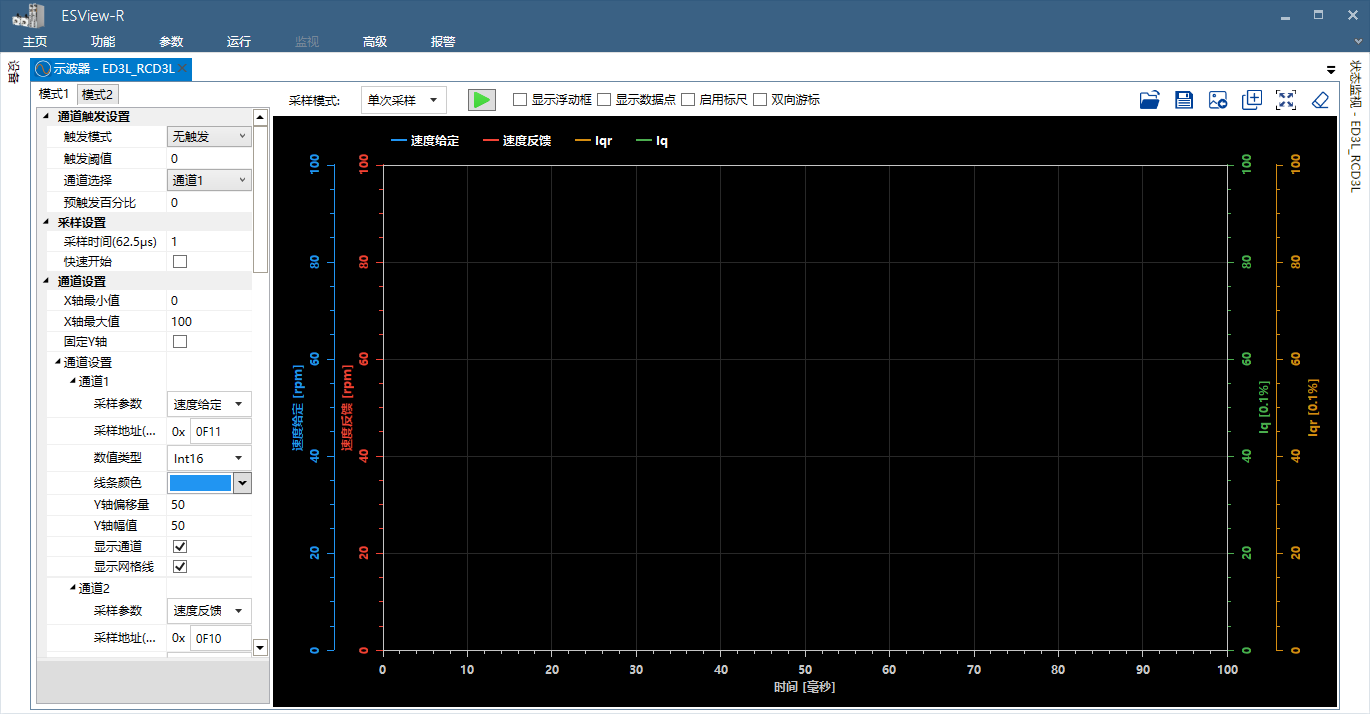Switch to 模式2 tab
This screenshot has height=714, width=1370.
click(x=98, y=95)
